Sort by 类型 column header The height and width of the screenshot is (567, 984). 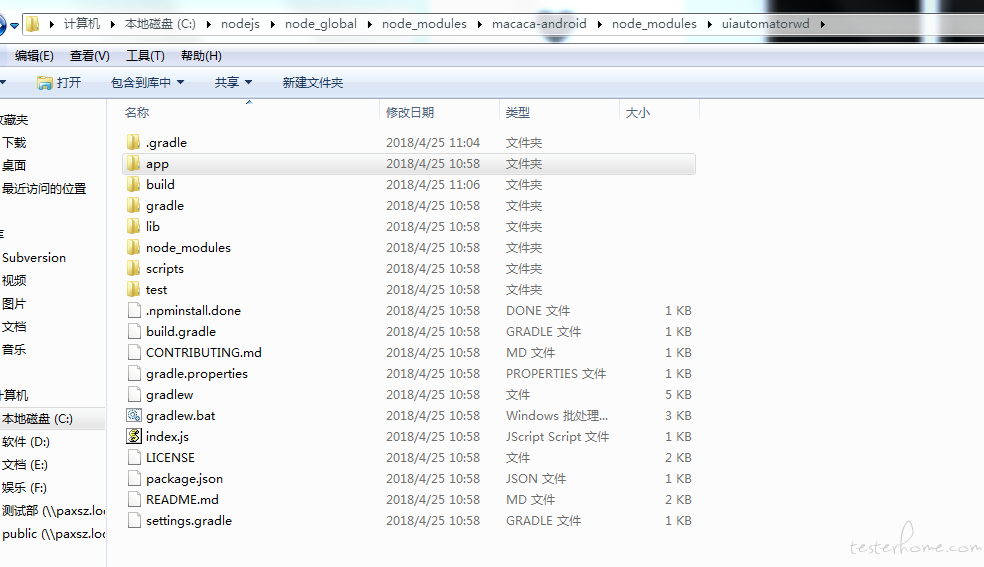518,112
